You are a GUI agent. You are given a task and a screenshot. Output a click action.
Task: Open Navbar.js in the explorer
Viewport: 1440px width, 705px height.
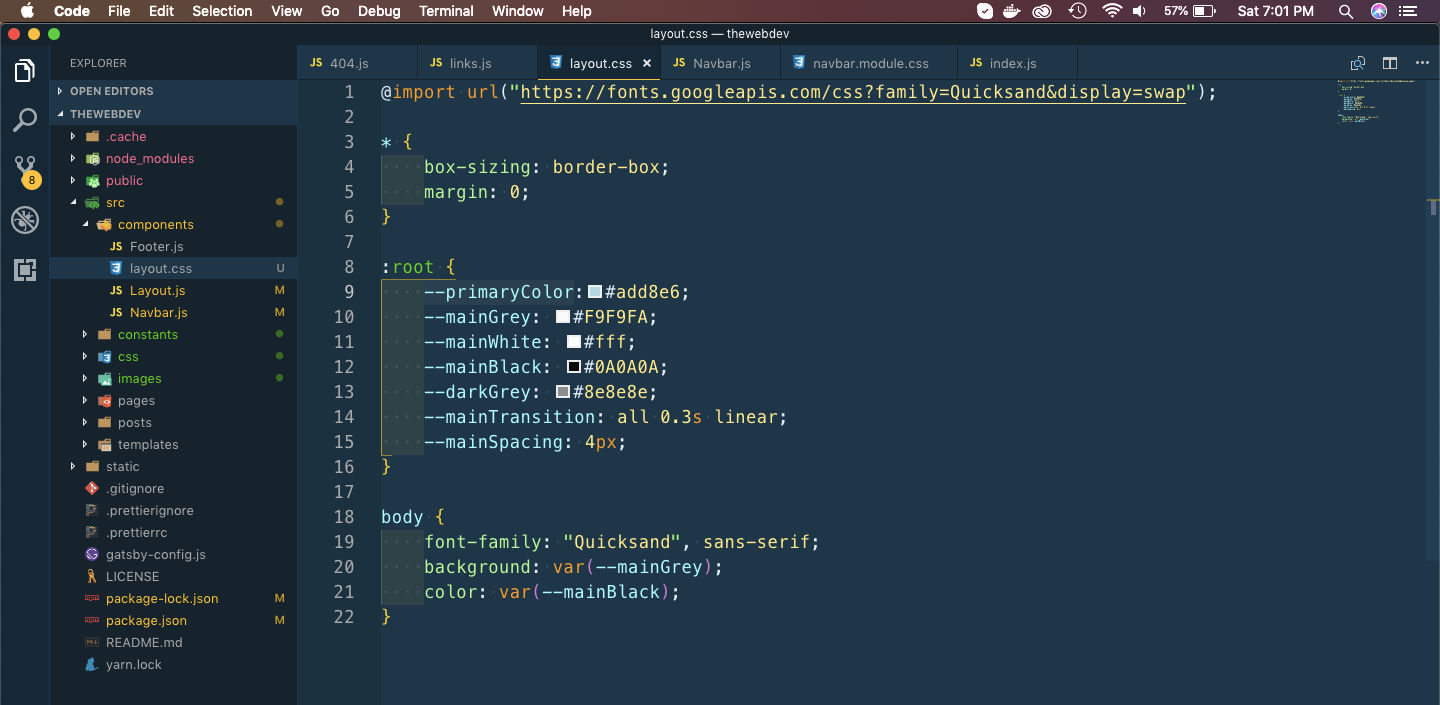[158, 312]
